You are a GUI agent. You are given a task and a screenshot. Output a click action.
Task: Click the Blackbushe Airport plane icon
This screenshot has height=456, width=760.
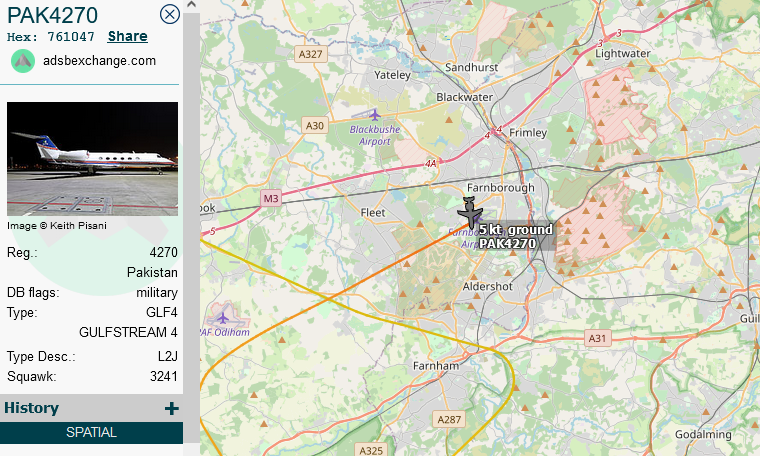point(375,115)
